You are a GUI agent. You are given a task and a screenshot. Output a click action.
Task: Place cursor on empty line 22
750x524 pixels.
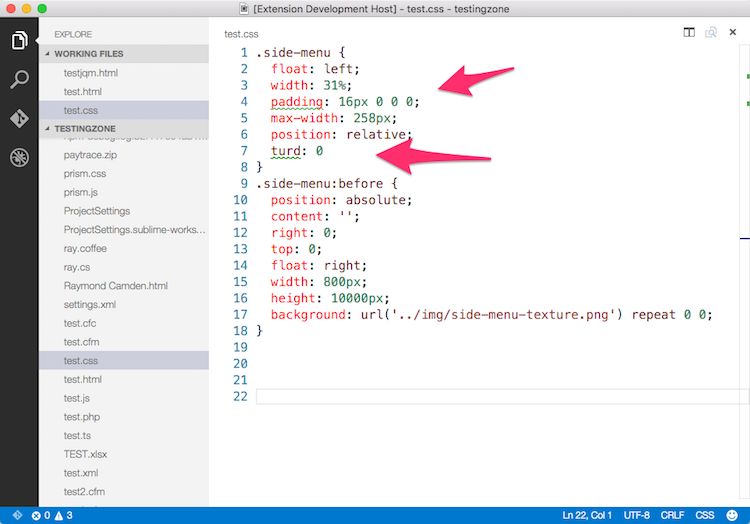tap(497, 396)
